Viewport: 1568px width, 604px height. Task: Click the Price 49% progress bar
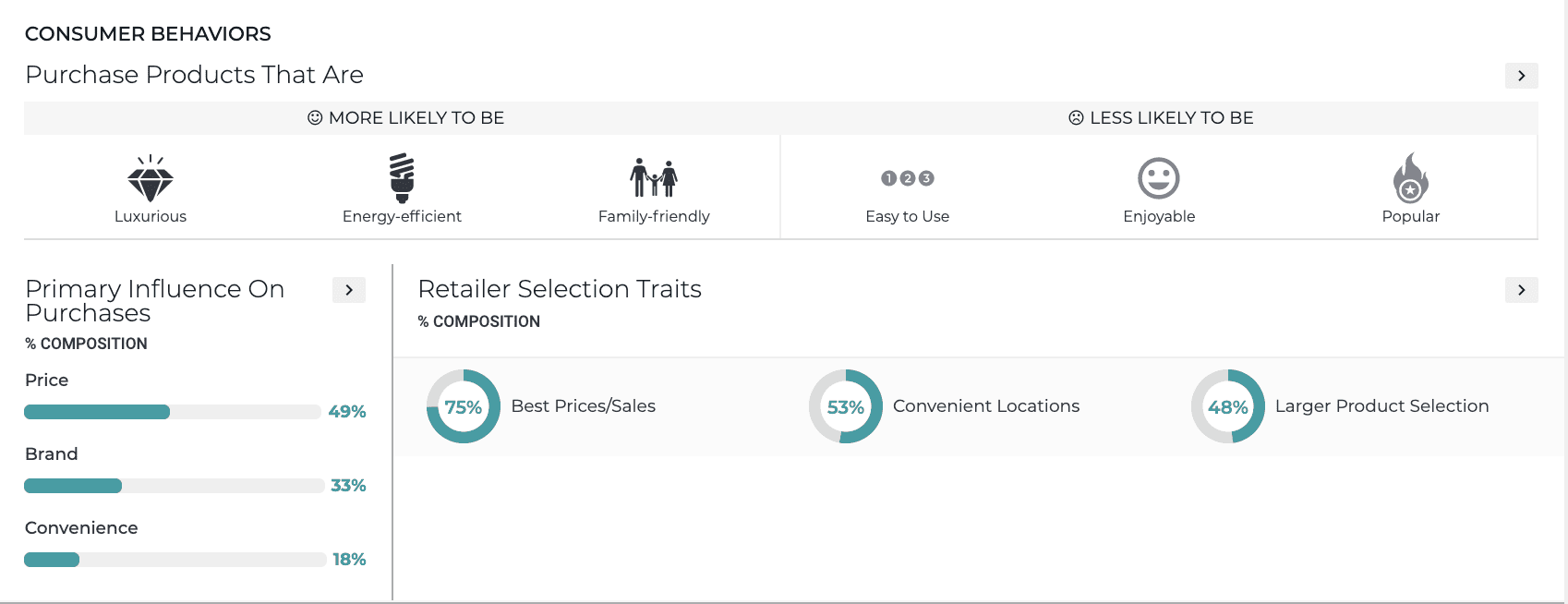[173, 412]
